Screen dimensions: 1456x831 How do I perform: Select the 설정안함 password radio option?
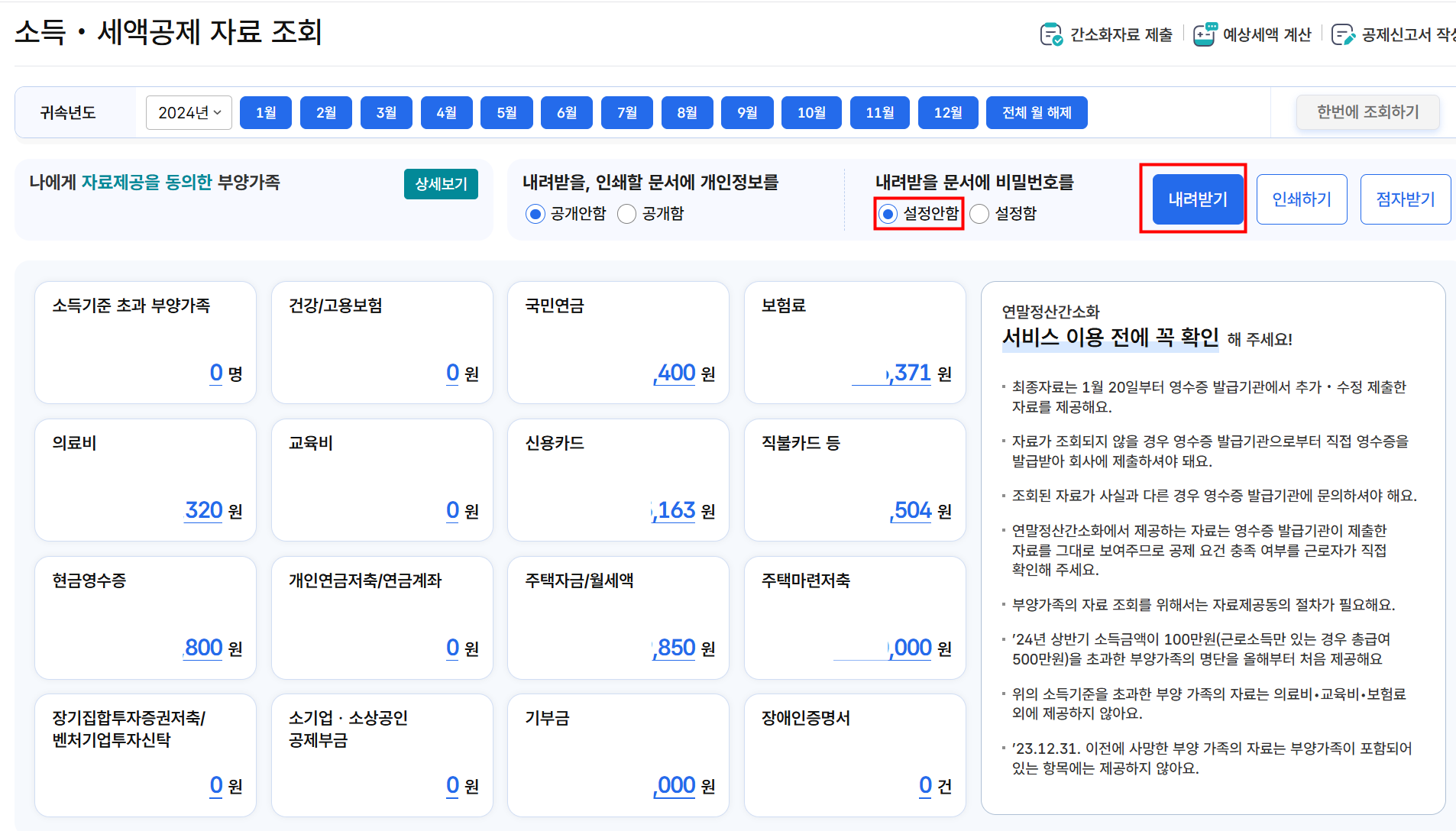pyautogui.click(x=888, y=214)
